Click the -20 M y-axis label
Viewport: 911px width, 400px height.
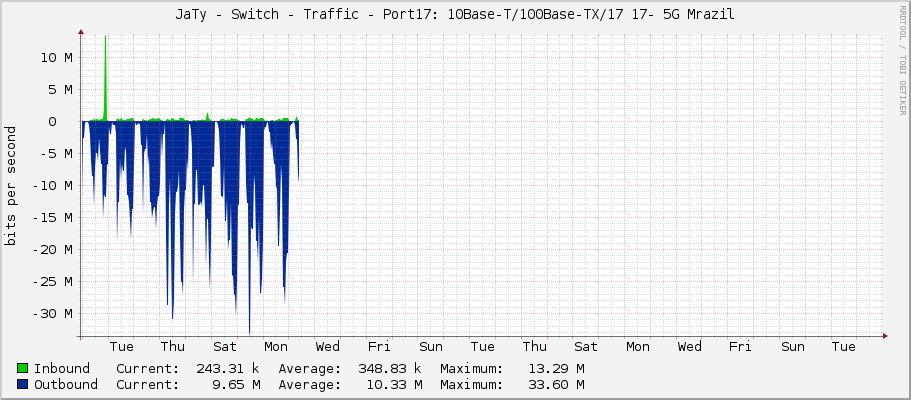[52, 249]
